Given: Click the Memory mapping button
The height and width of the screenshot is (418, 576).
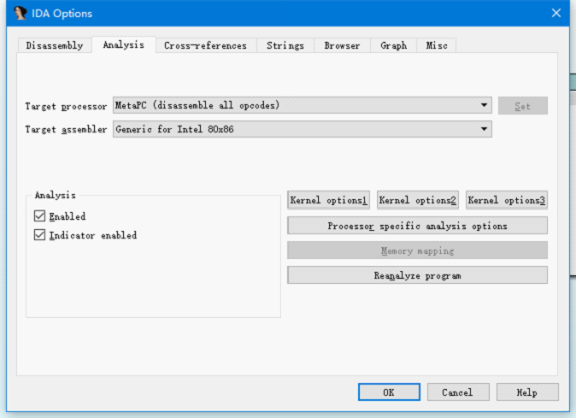Looking at the screenshot, I should pos(417,251).
